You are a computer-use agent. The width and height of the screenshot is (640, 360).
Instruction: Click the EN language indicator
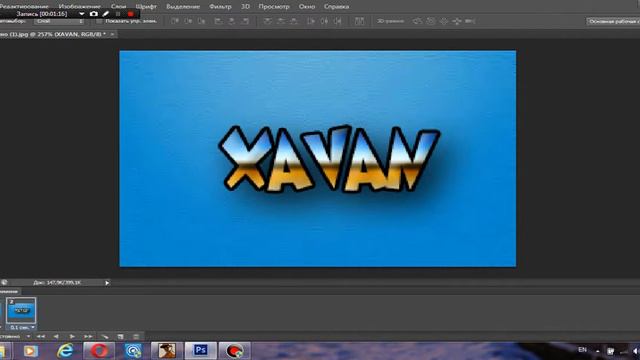[x=582, y=350]
